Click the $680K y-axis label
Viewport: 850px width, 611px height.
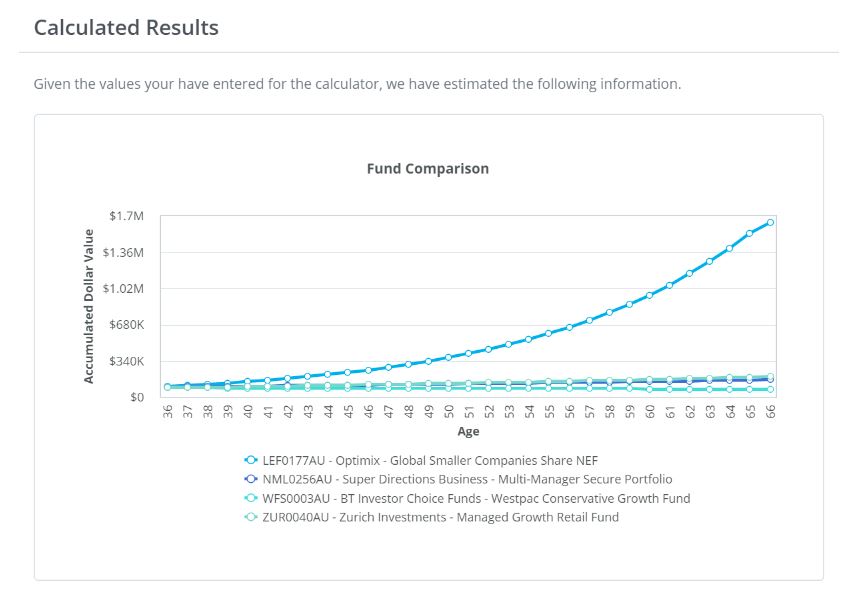(126, 325)
